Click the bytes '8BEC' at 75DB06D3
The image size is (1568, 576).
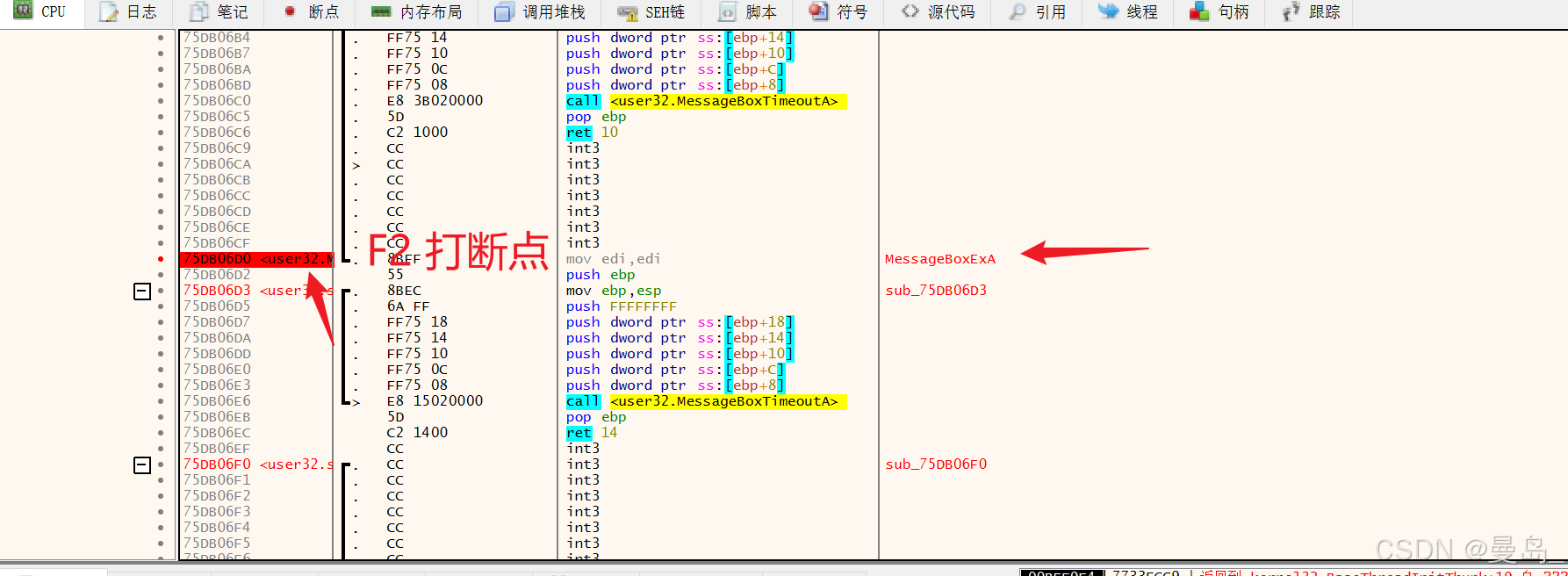404,291
